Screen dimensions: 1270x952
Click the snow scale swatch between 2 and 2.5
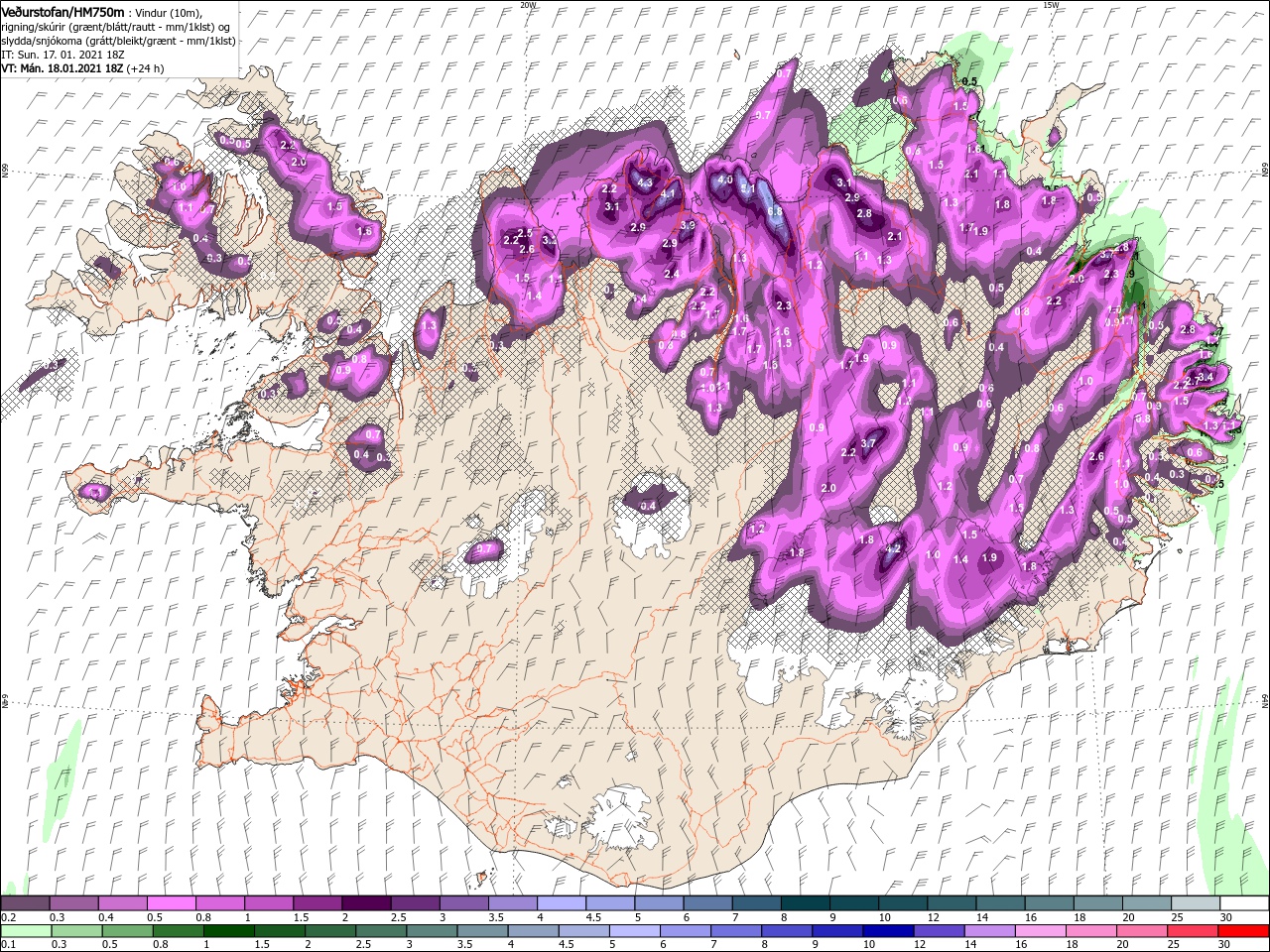[365, 903]
